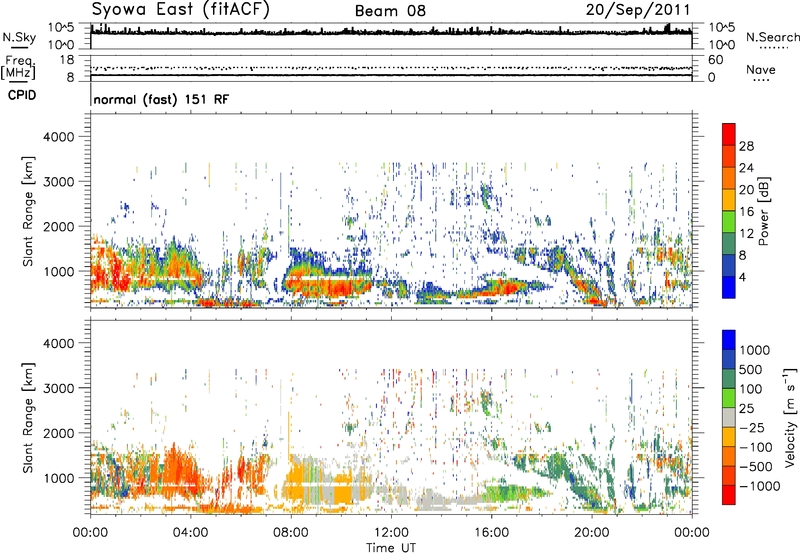Pick the yellow -100 to -25 velocity segment
800x554 pixels.
pyautogui.click(x=729, y=437)
